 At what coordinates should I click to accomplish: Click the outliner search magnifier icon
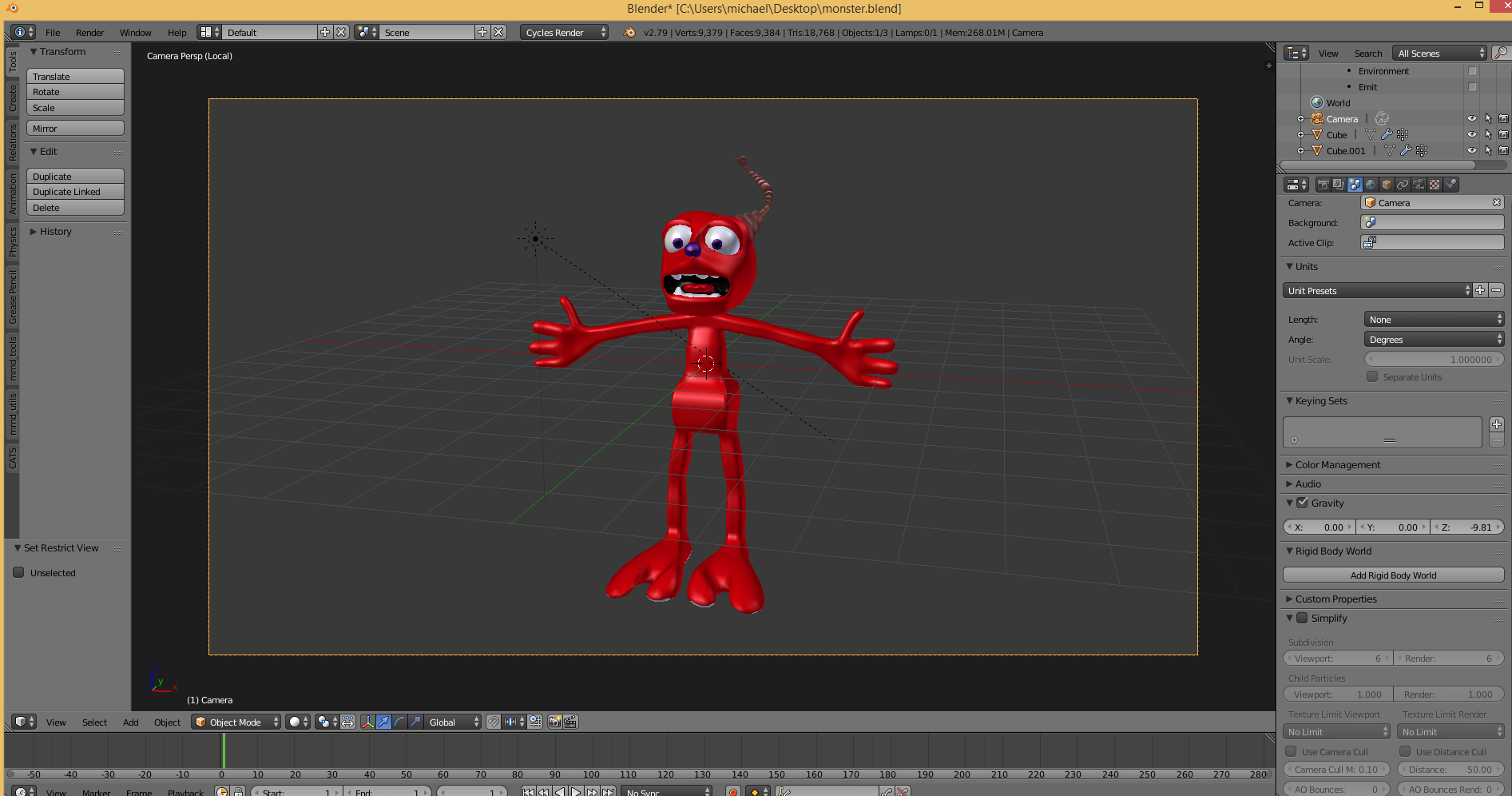[1501, 53]
